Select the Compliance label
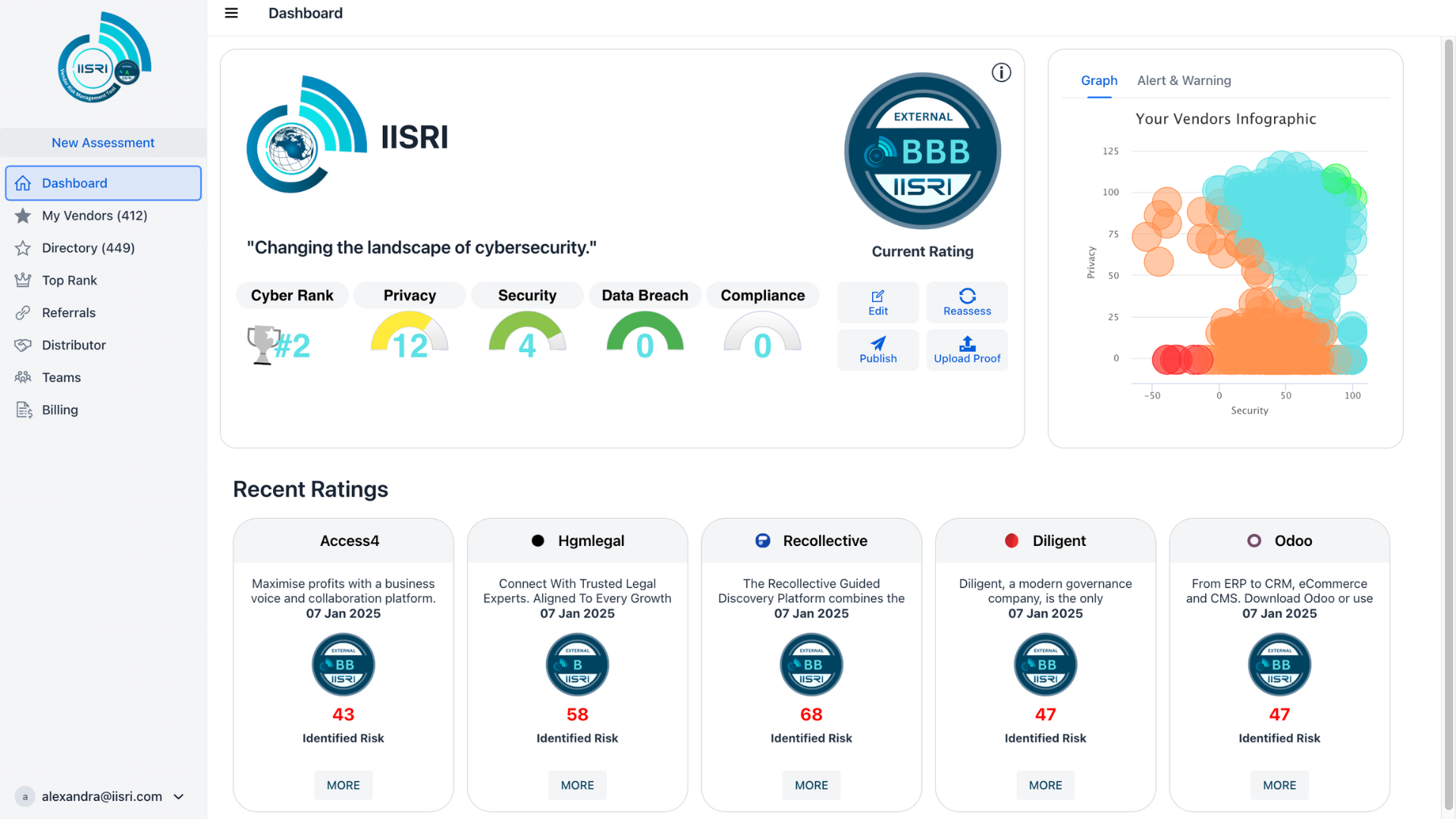Screen dimensions: 1456x819 pos(762,295)
